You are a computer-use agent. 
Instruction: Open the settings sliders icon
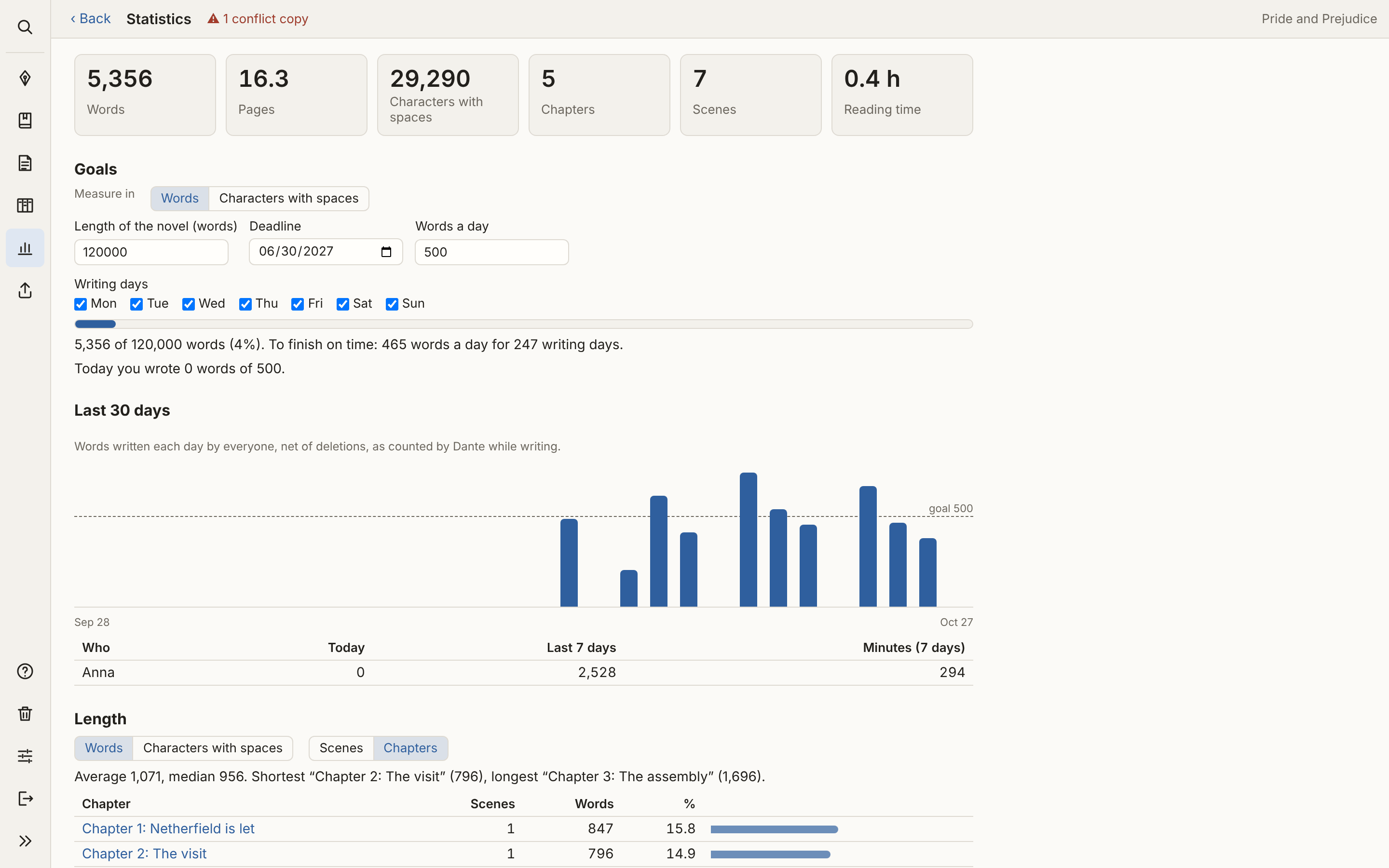(x=25, y=756)
